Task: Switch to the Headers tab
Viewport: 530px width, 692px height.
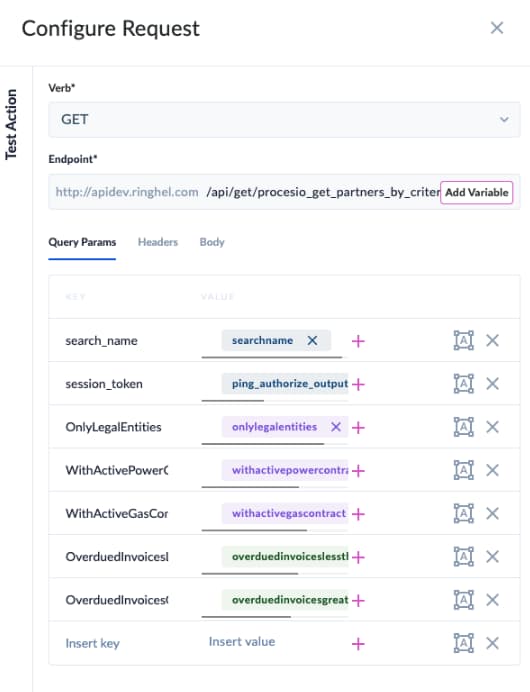Action: click(158, 242)
